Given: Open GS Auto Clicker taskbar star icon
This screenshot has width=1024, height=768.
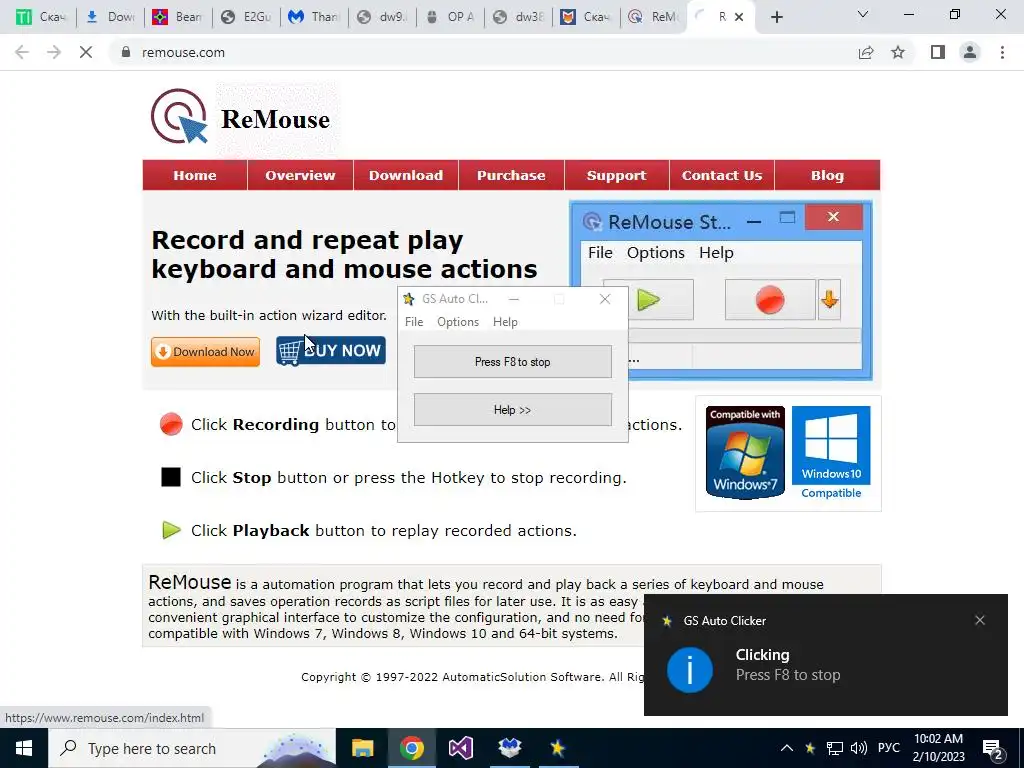Looking at the screenshot, I should 558,748.
